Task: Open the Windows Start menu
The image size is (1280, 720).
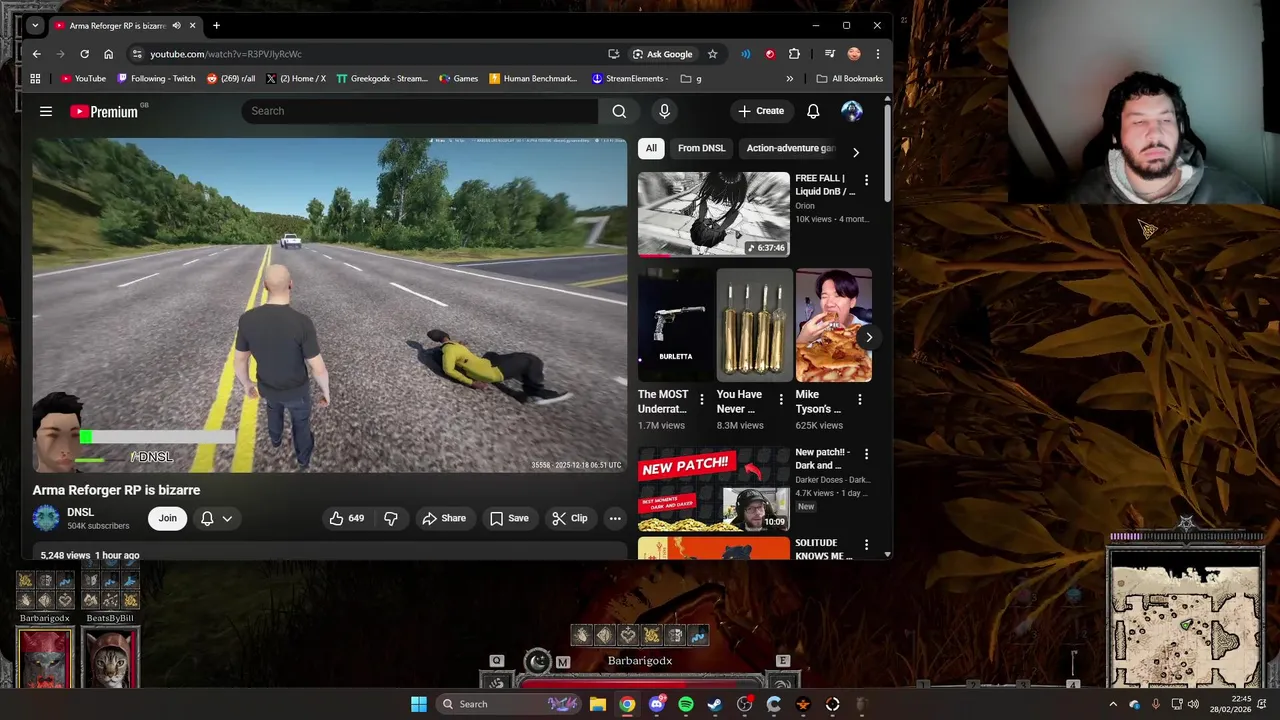Action: click(419, 704)
